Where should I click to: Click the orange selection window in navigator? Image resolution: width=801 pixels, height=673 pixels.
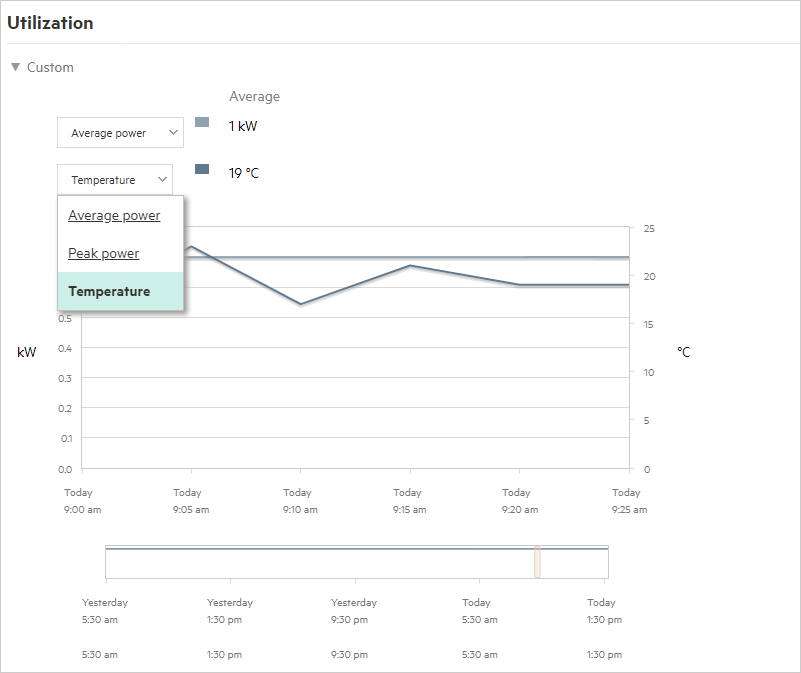tap(537, 562)
